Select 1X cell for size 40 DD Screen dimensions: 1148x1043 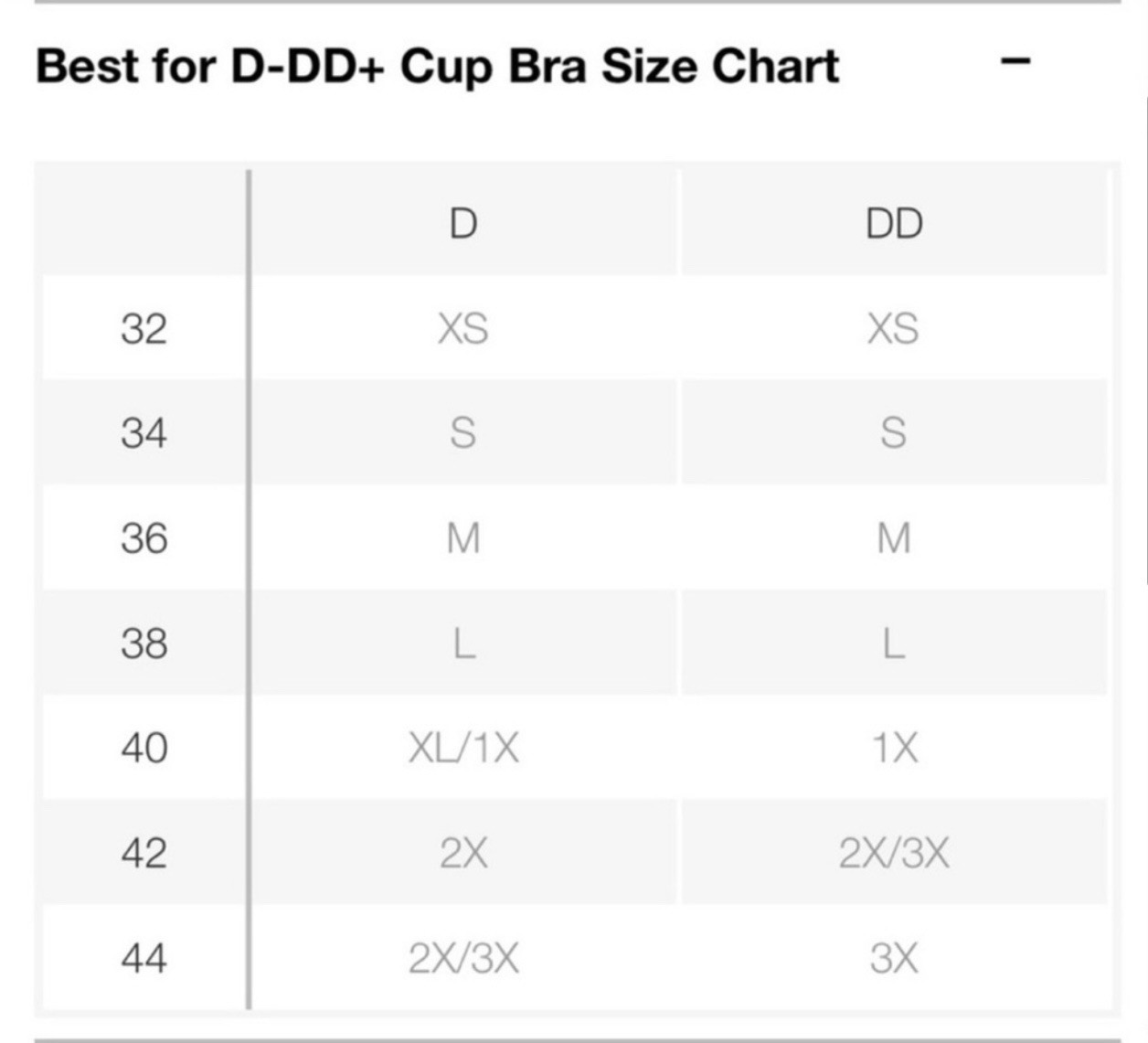pyautogui.click(x=894, y=748)
